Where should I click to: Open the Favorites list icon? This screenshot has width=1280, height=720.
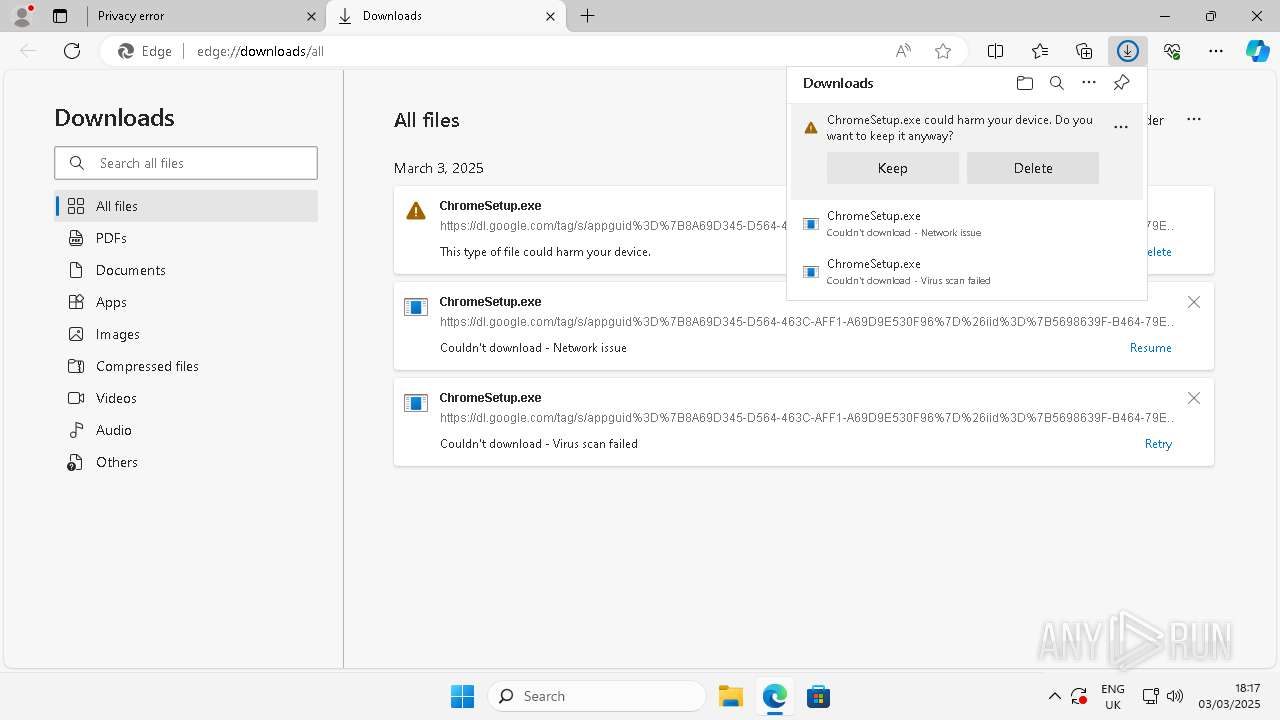pyautogui.click(x=1040, y=51)
